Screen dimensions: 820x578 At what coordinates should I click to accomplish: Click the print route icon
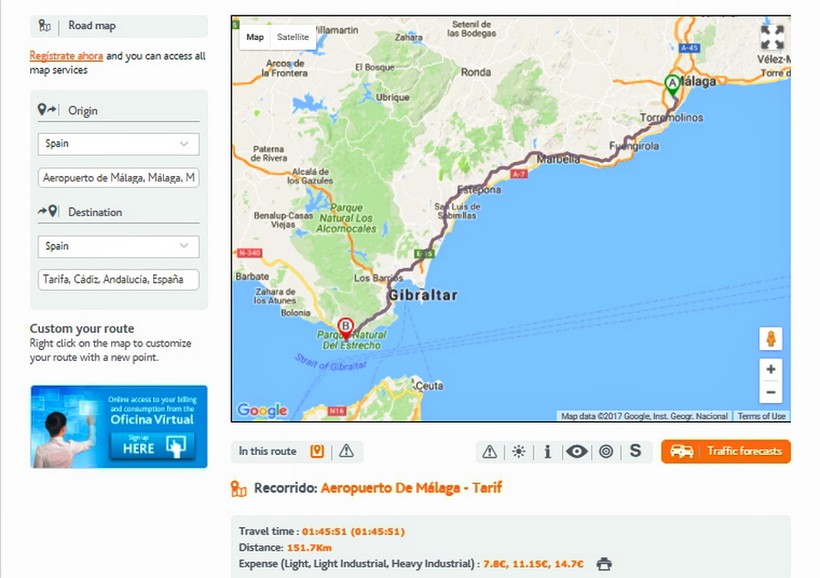pos(604,564)
